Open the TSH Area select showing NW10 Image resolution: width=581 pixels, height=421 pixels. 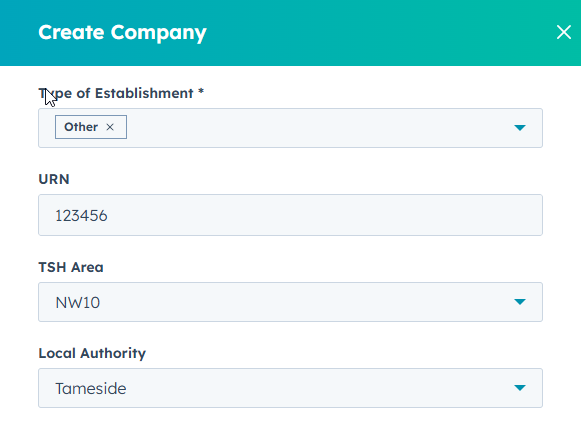(290, 302)
